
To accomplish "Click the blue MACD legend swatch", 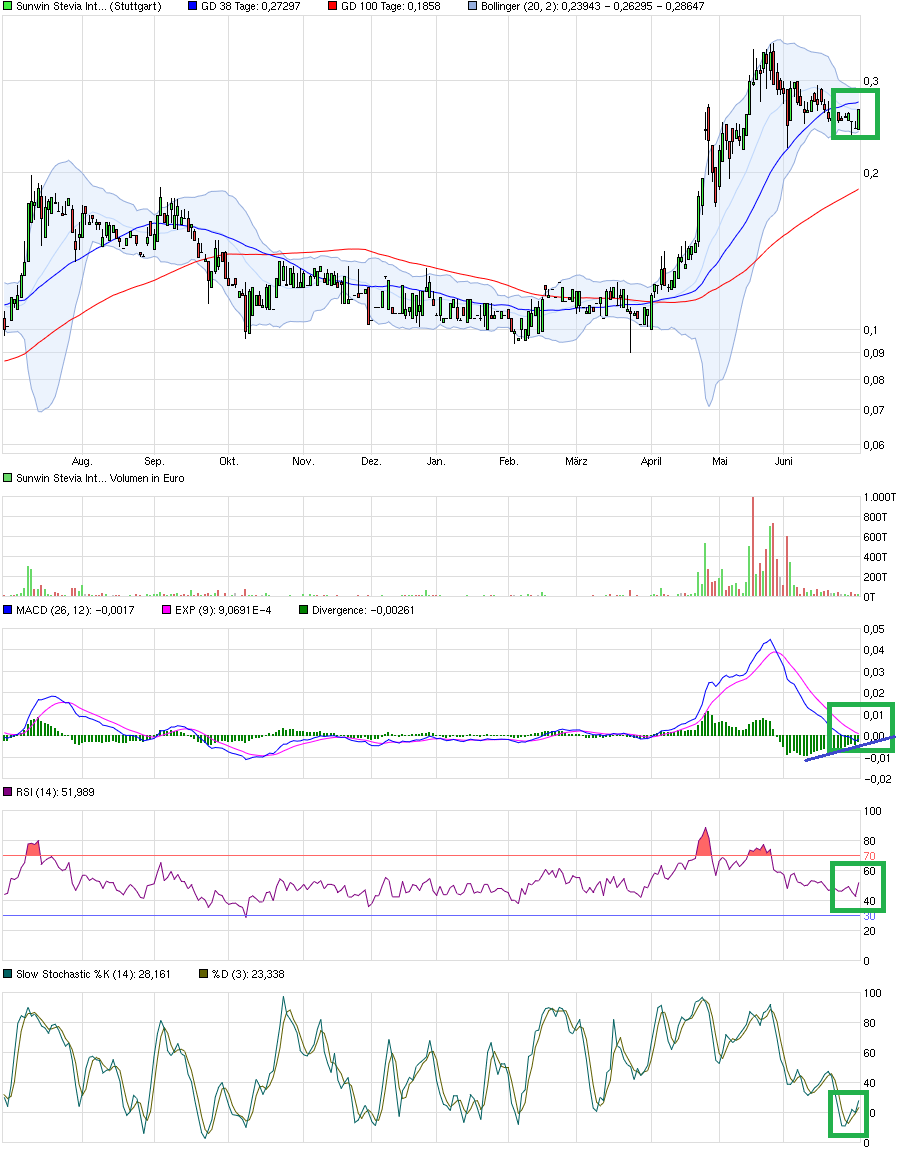I will [7, 610].
